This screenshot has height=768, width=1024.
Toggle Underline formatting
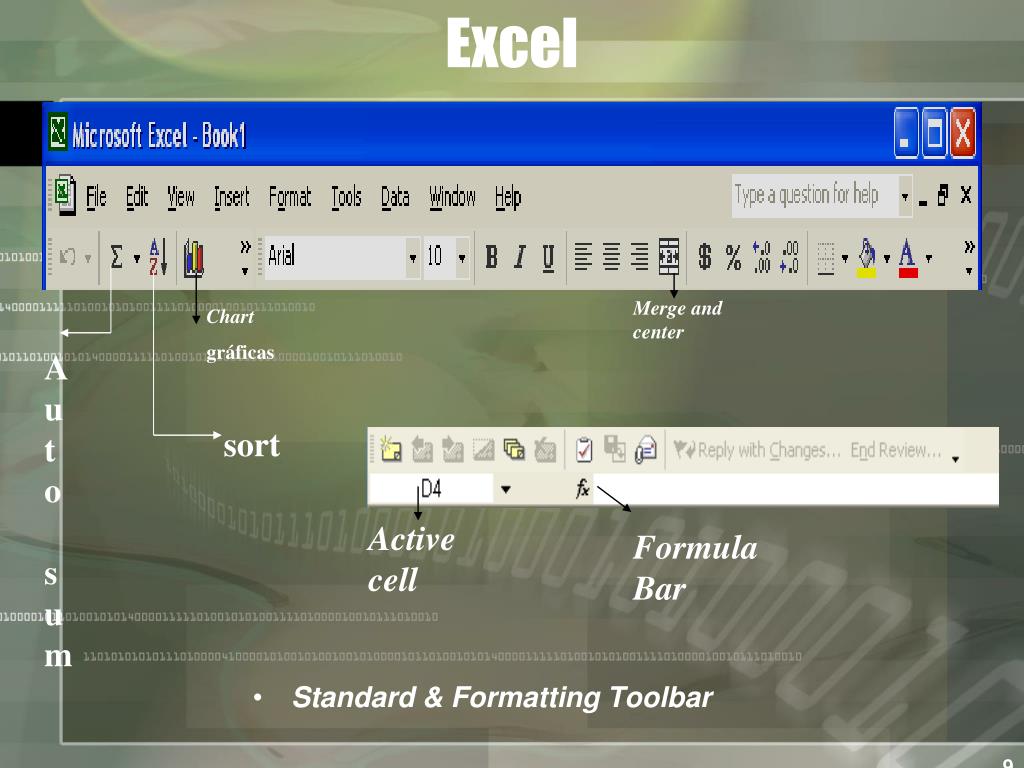548,257
